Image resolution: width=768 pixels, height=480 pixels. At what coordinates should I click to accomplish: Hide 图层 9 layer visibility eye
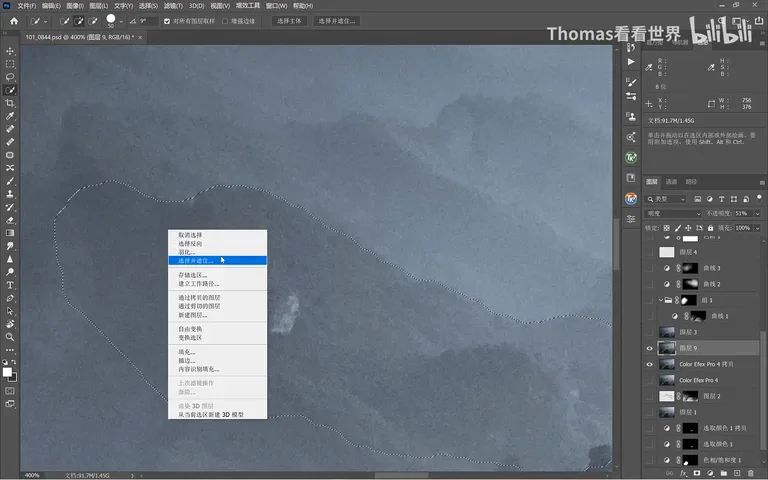(x=650, y=348)
